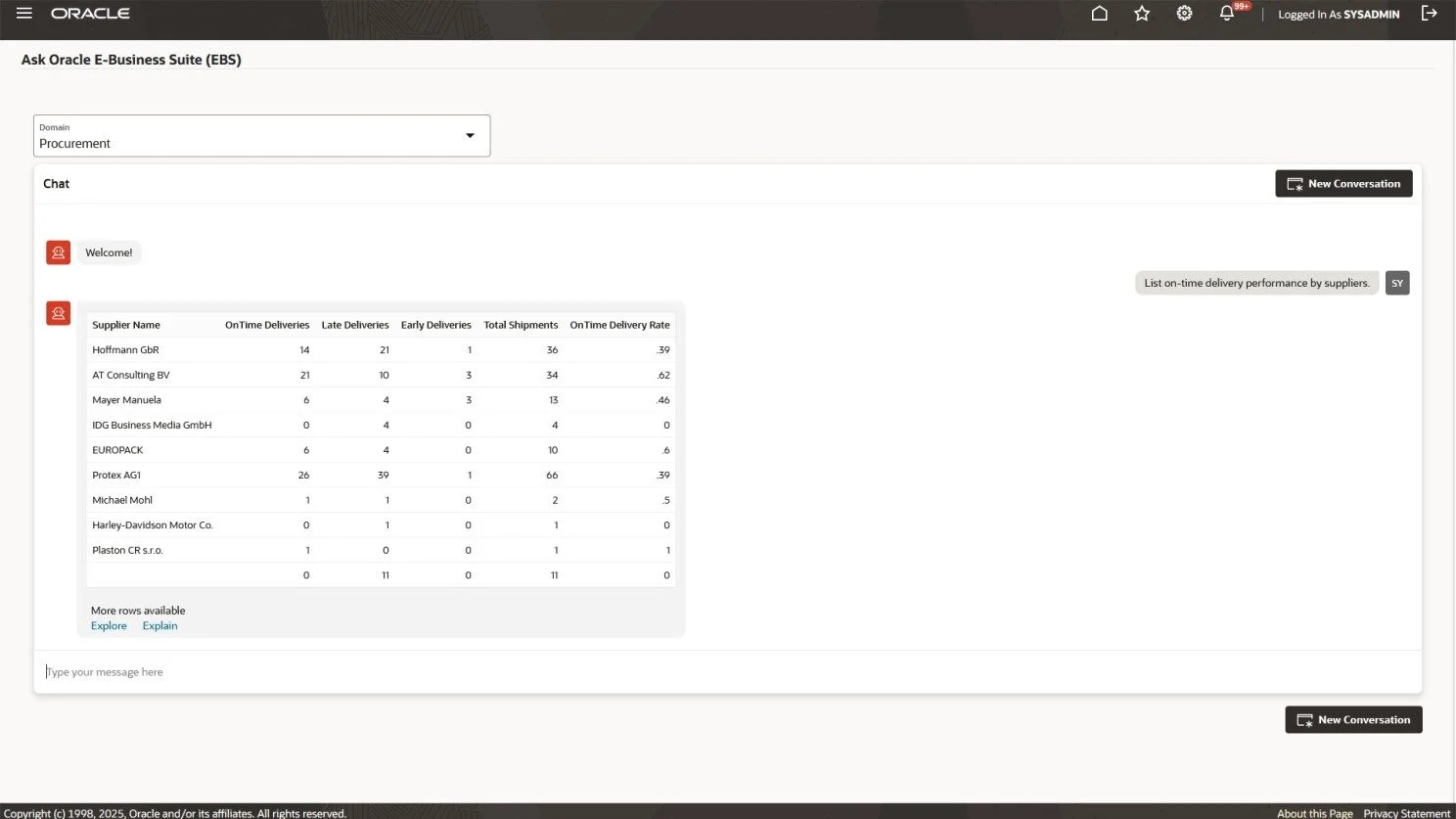This screenshot has height=819, width=1456.
Task: Click the Chat panel title
Action: tap(56, 184)
